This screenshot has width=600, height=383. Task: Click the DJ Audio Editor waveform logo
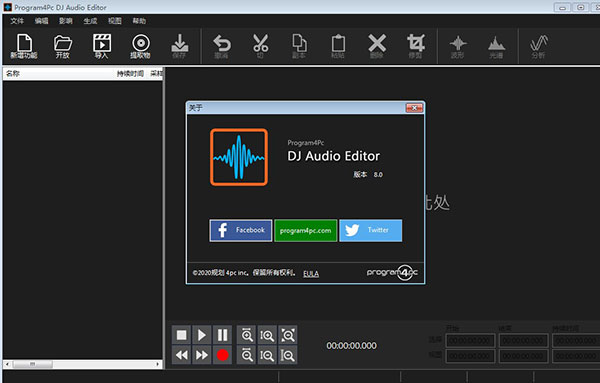239,157
